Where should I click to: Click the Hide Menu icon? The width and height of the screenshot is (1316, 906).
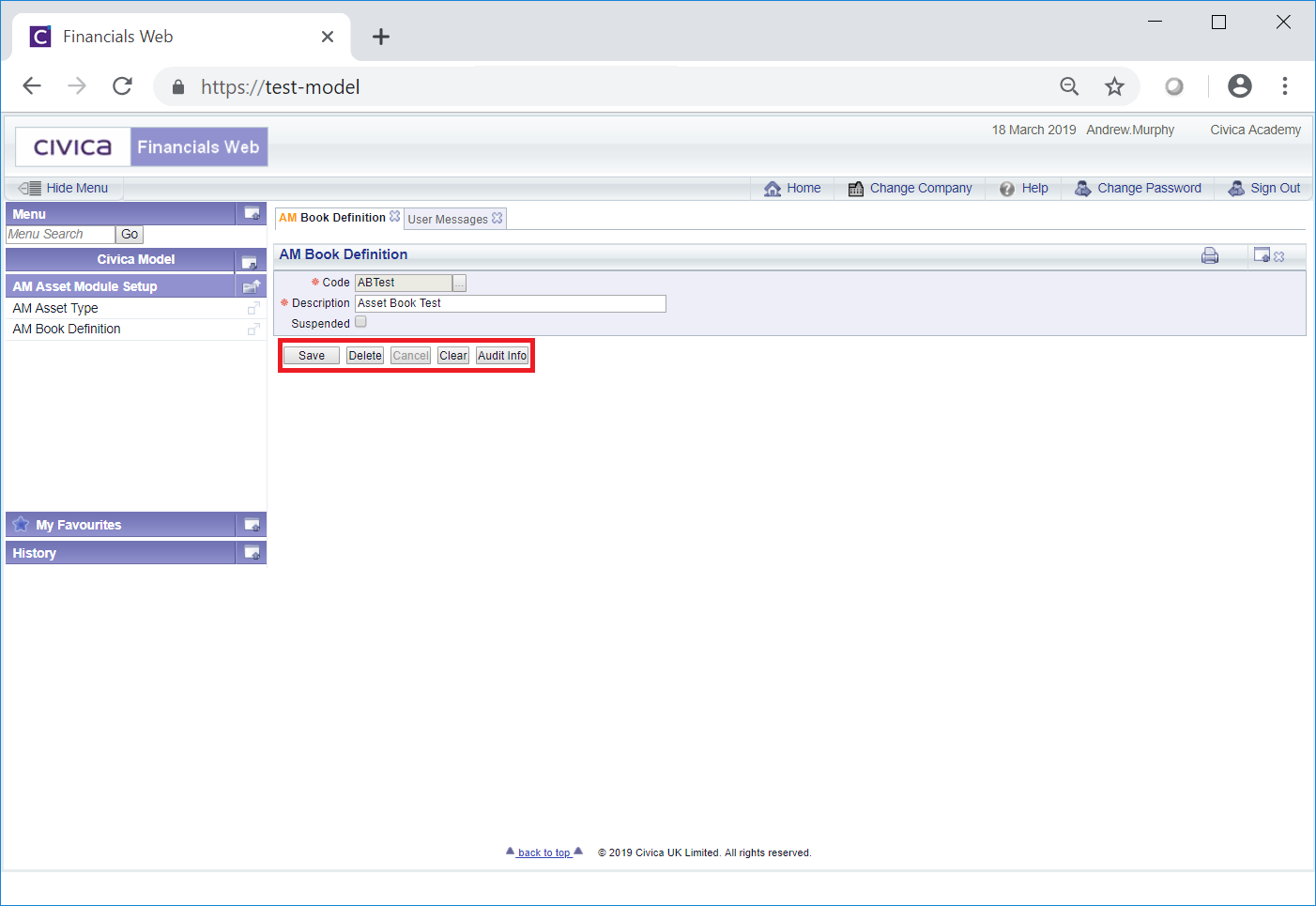[x=29, y=188]
